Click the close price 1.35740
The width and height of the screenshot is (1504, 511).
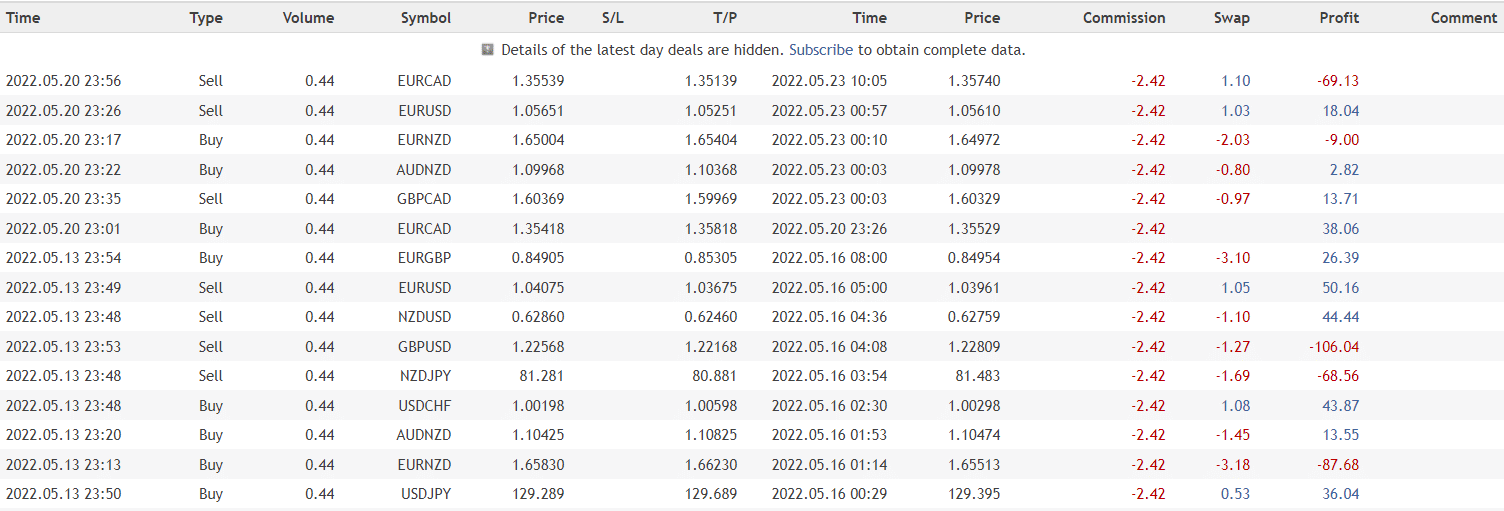tap(974, 81)
